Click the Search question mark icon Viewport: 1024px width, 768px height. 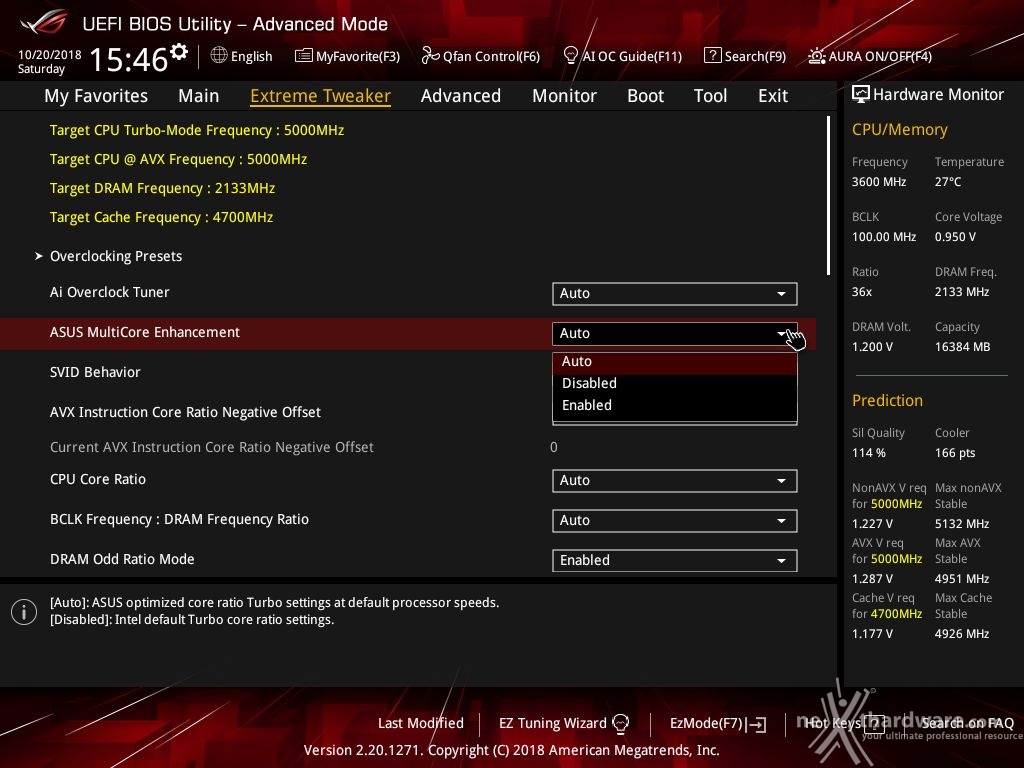point(712,56)
